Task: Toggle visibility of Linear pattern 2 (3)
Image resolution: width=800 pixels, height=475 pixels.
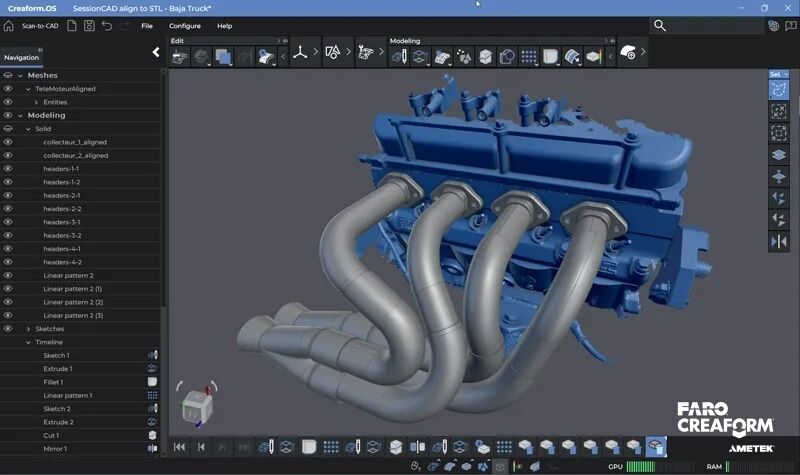Action: pos(8,315)
